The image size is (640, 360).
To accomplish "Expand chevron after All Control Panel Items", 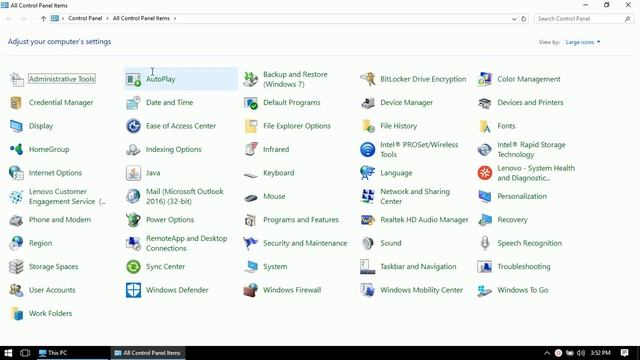I will [x=175, y=18].
